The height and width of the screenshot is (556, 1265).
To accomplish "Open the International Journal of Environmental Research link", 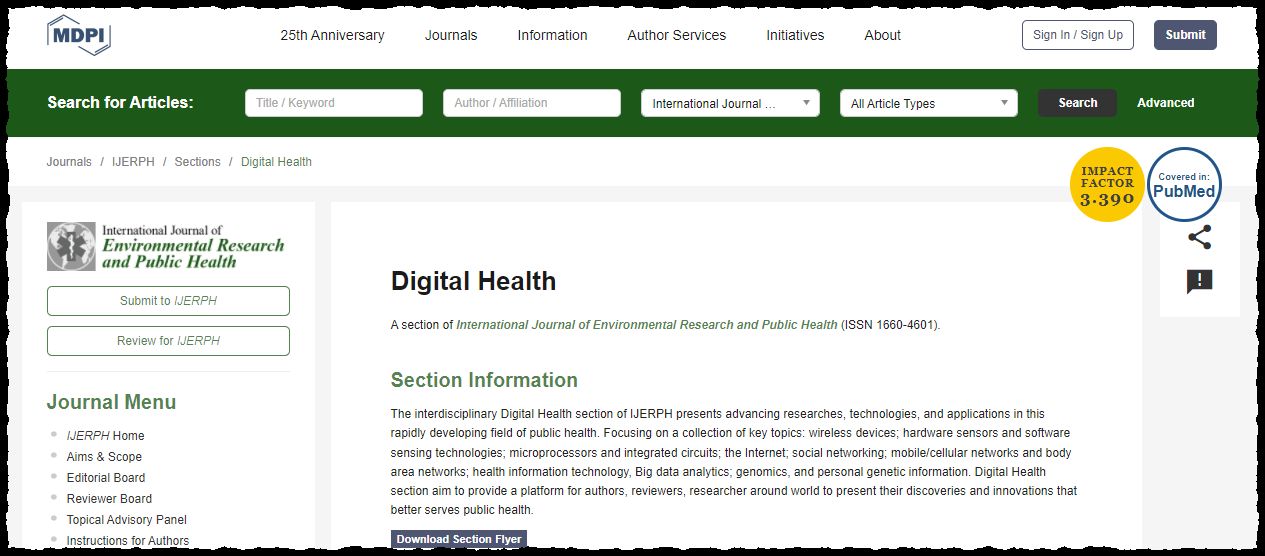I will coord(647,325).
